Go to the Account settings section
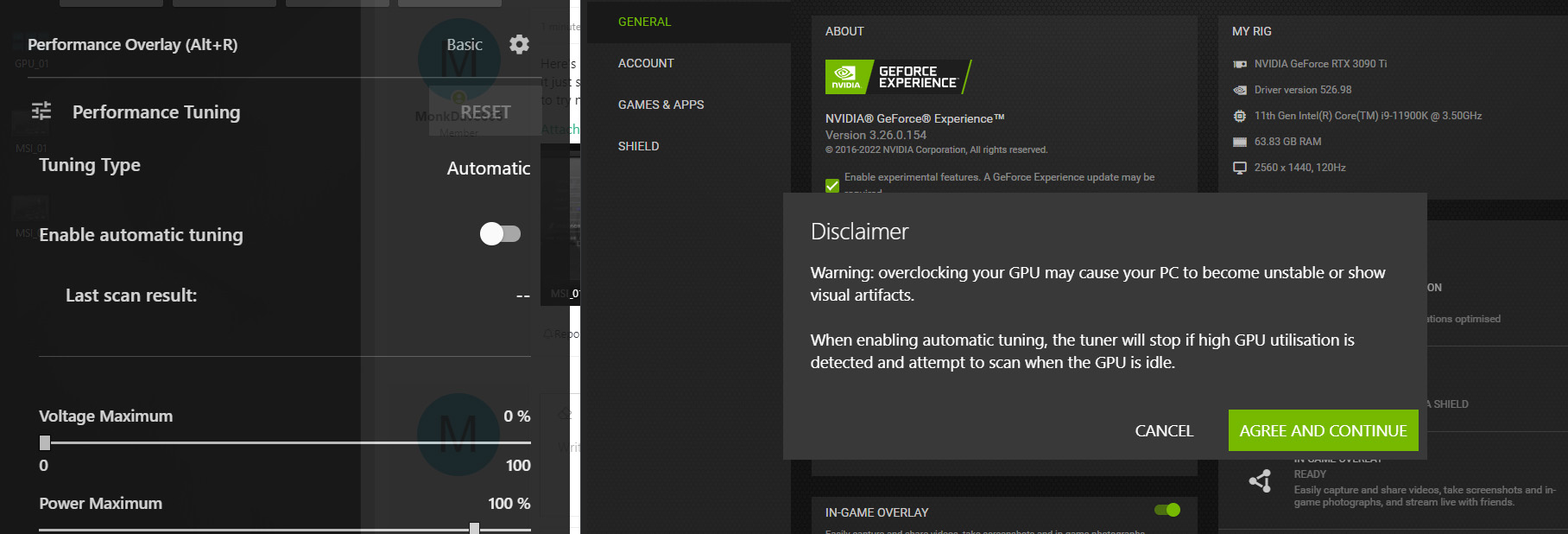Screen dimensions: 1568x534 pos(646,63)
